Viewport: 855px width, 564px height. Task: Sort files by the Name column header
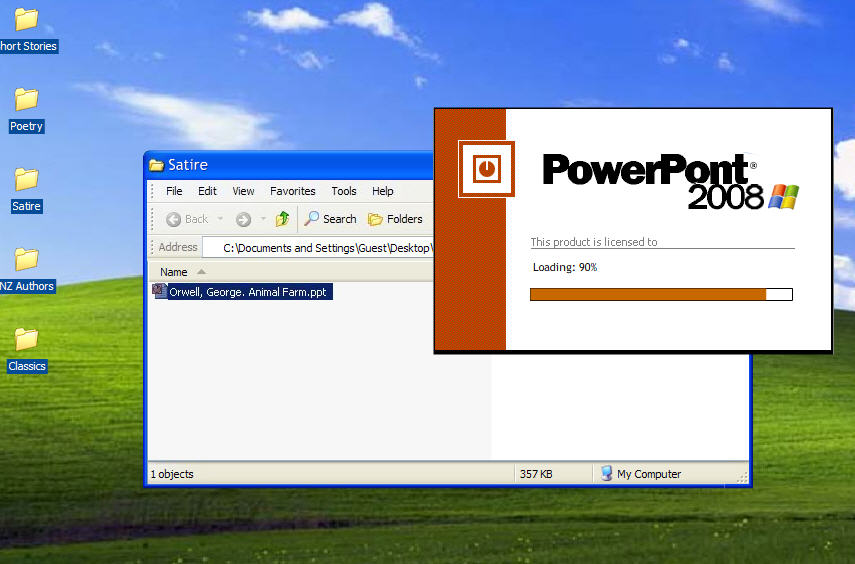(174, 272)
